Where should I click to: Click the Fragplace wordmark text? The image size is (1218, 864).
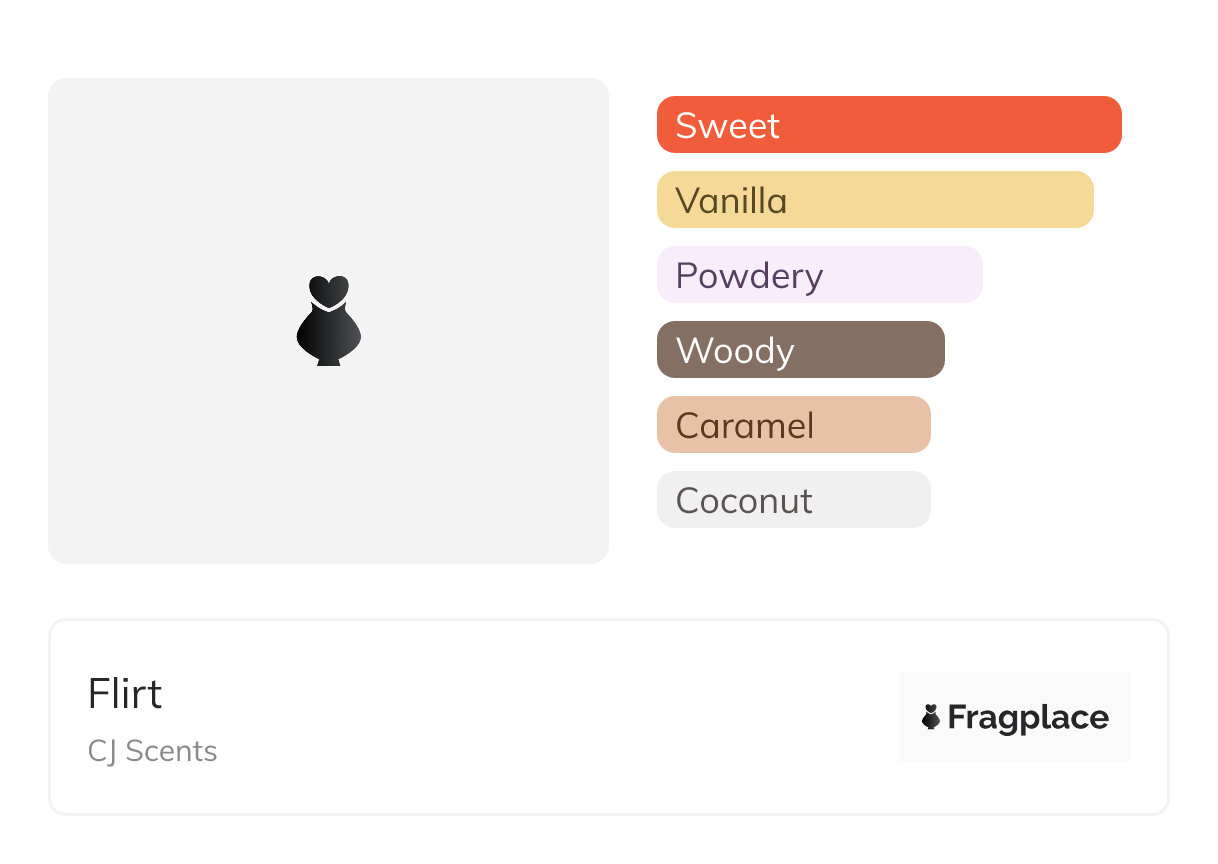[x=1028, y=718]
